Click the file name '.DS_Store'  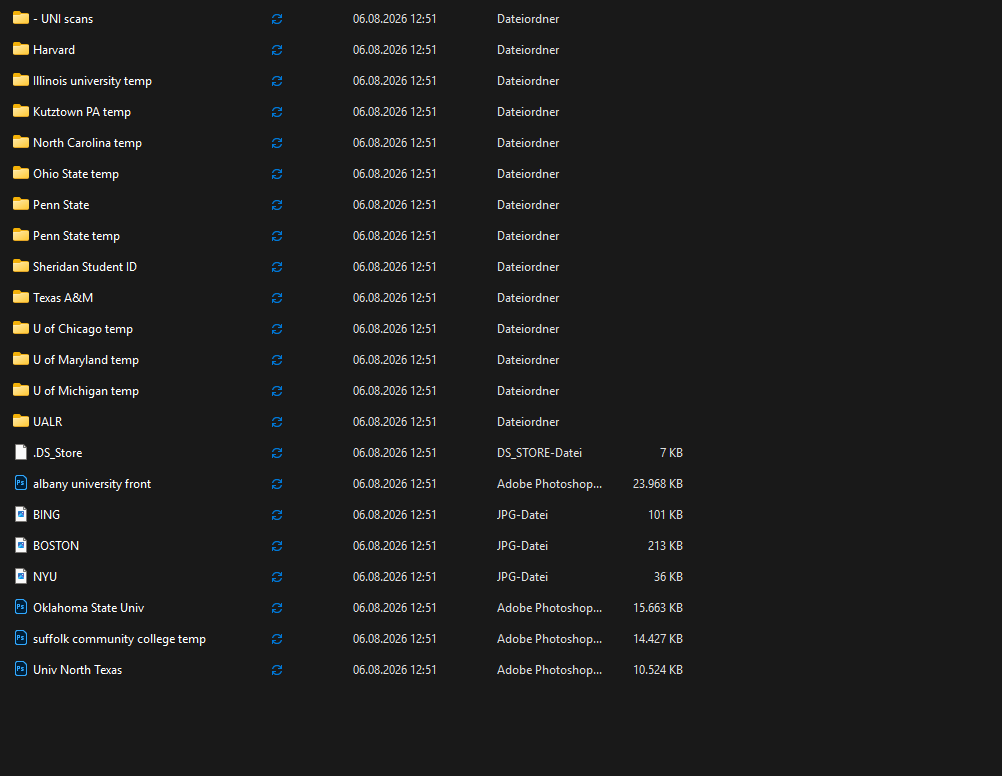coord(58,453)
